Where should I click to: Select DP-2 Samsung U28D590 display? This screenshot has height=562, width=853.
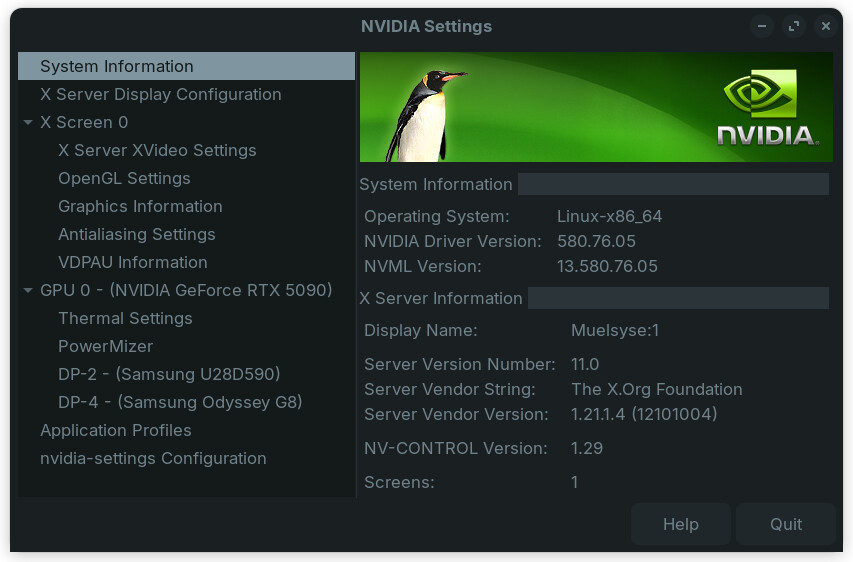click(169, 374)
